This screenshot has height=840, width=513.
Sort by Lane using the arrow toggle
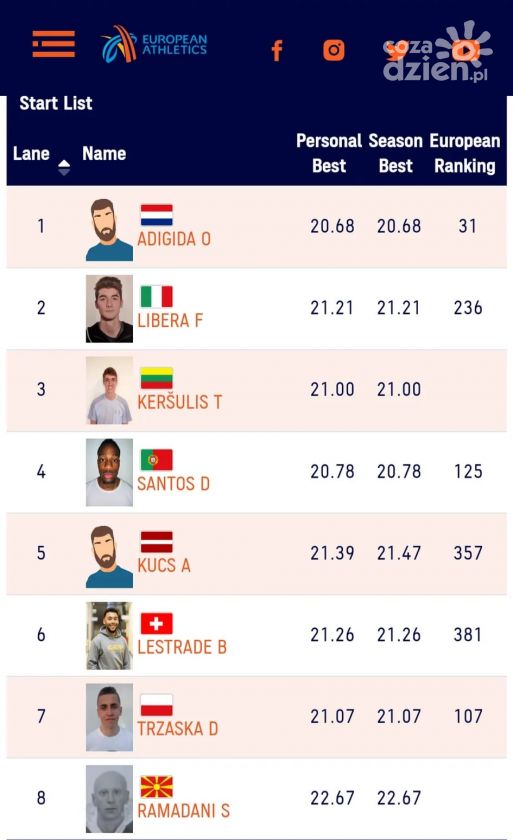[64, 168]
